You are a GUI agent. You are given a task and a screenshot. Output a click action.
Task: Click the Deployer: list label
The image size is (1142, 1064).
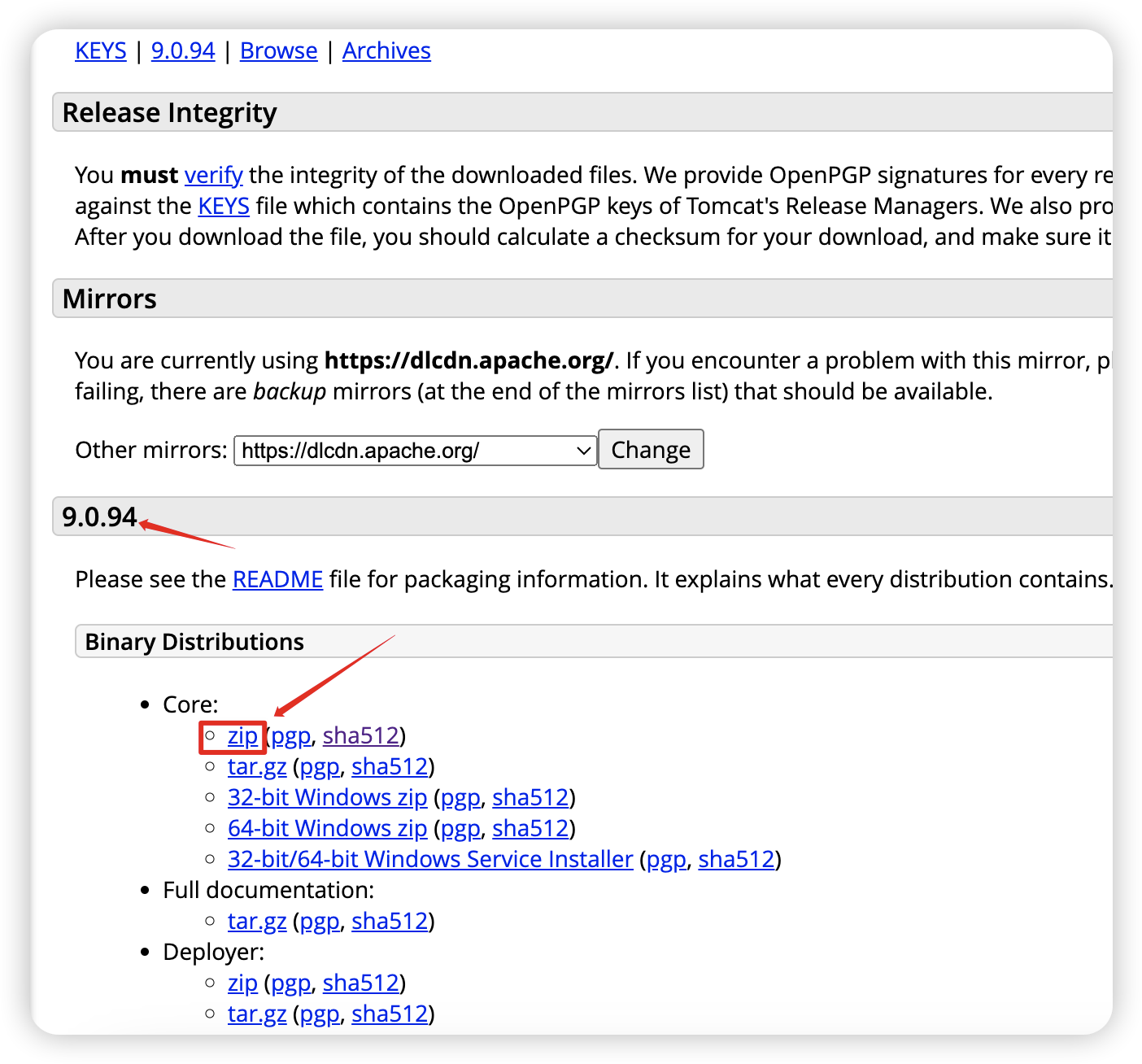pyautogui.click(x=214, y=952)
